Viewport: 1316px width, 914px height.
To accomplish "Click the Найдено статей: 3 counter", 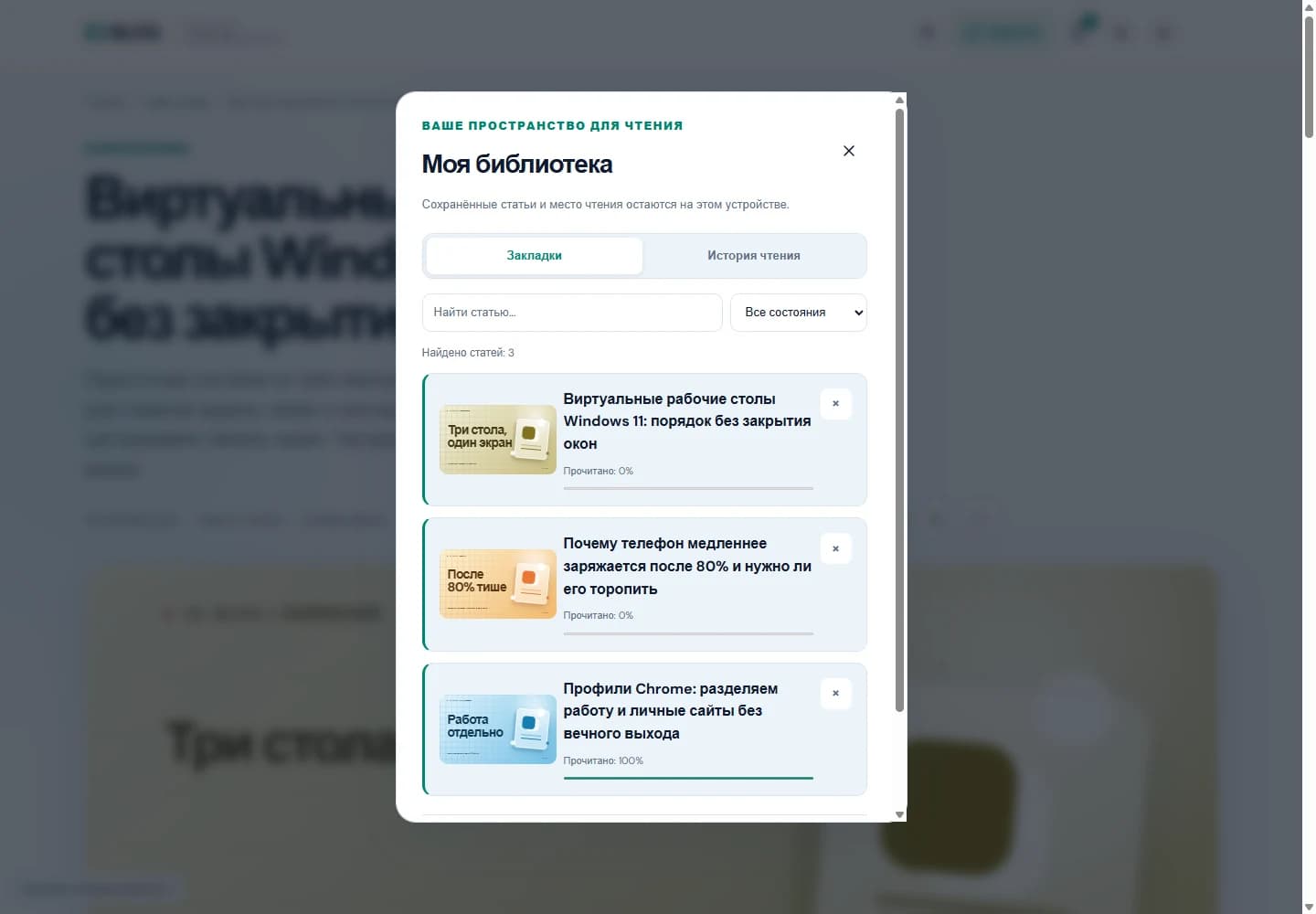I will point(468,353).
